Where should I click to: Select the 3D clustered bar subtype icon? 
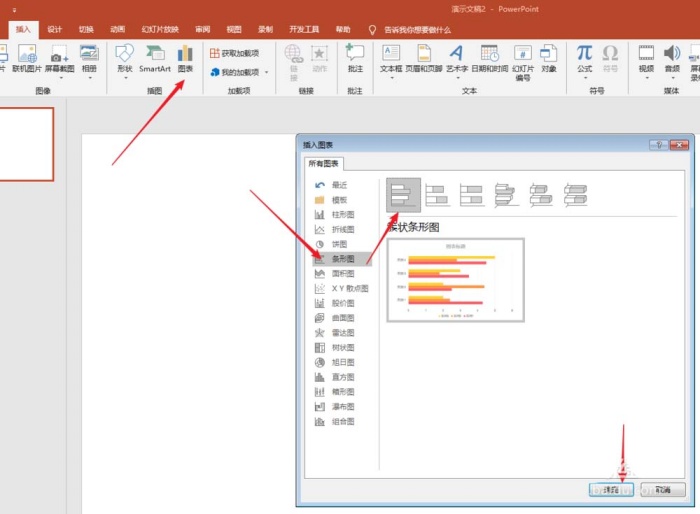point(506,195)
